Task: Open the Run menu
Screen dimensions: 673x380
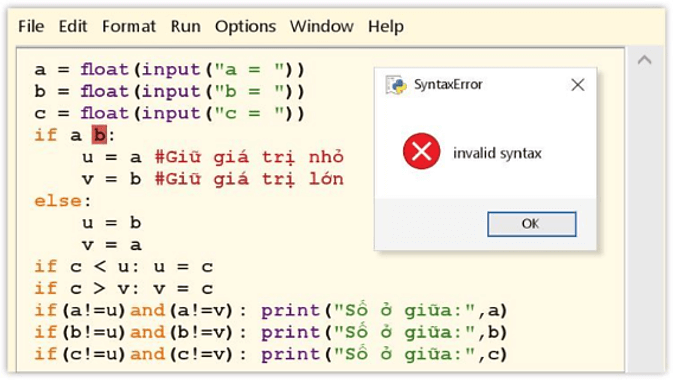Action: point(185,27)
